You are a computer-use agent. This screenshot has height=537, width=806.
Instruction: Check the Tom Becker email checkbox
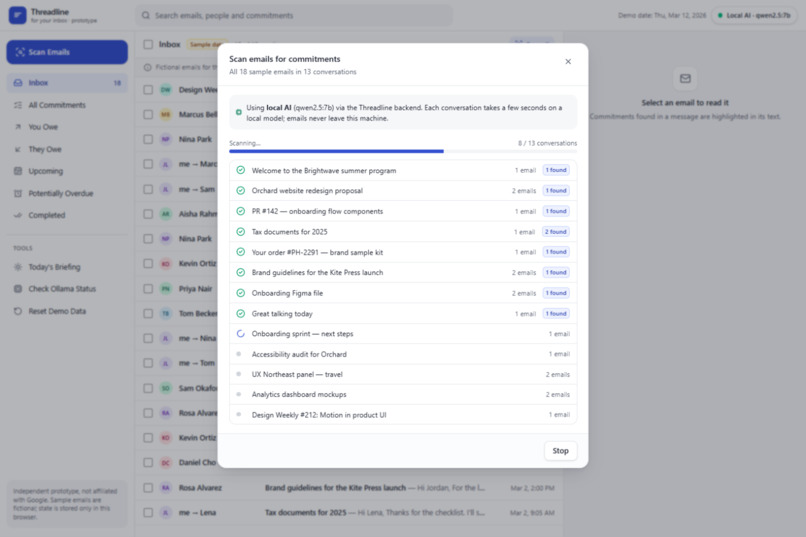(148, 313)
